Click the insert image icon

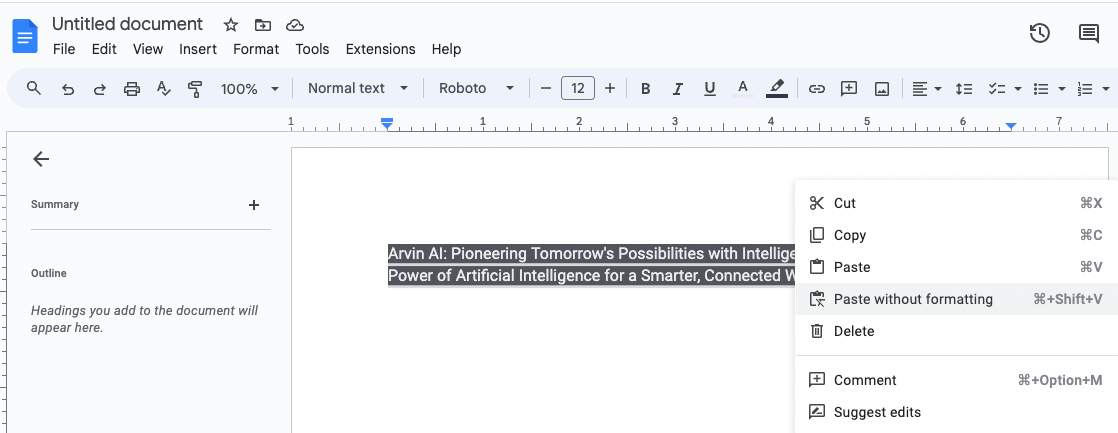click(882, 89)
